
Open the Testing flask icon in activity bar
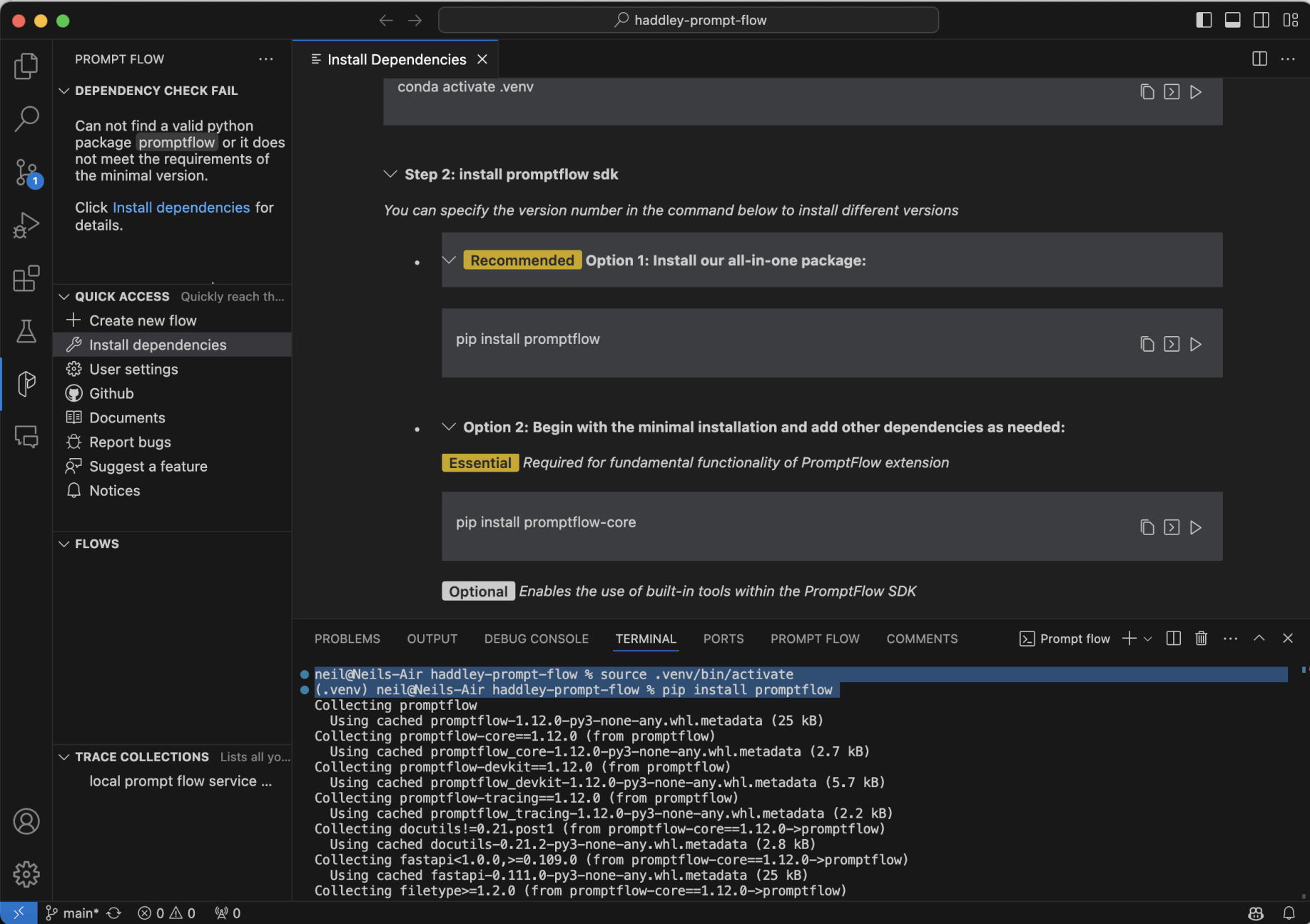click(x=26, y=331)
